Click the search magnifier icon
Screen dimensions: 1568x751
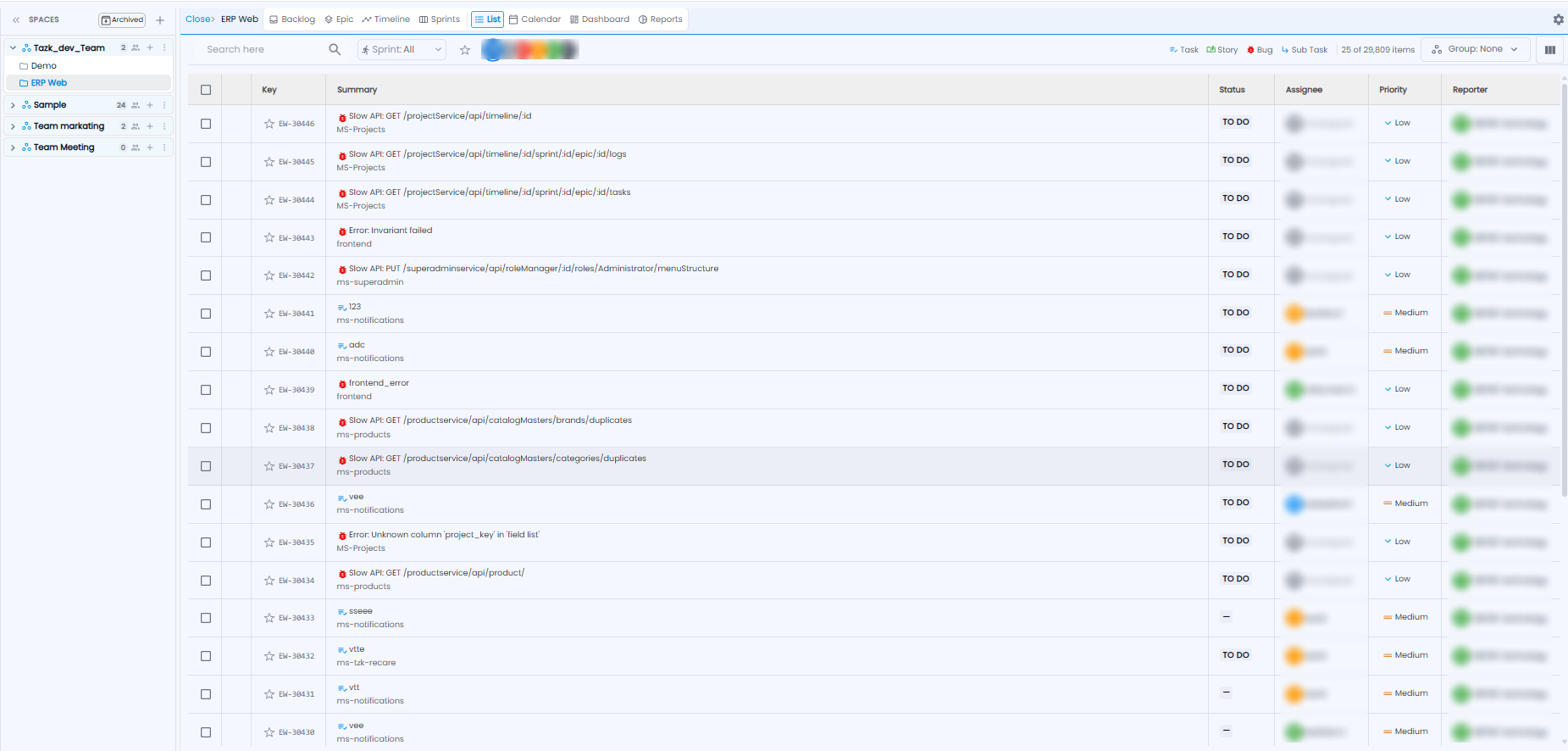(x=335, y=49)
